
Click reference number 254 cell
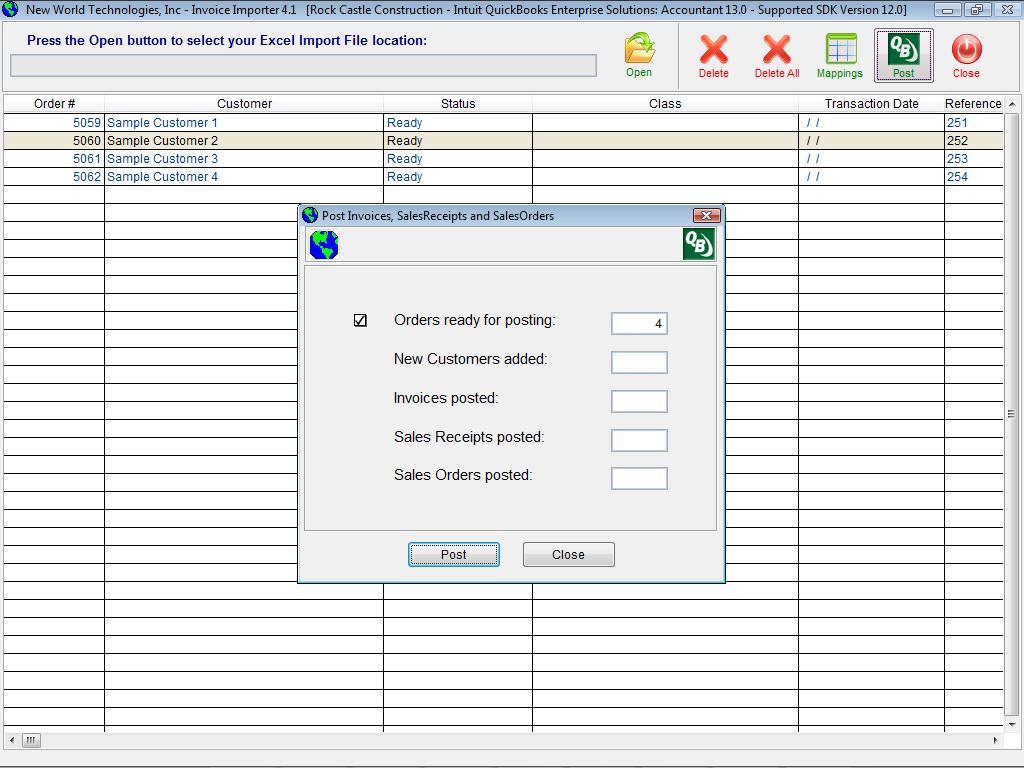pos(974,176)
